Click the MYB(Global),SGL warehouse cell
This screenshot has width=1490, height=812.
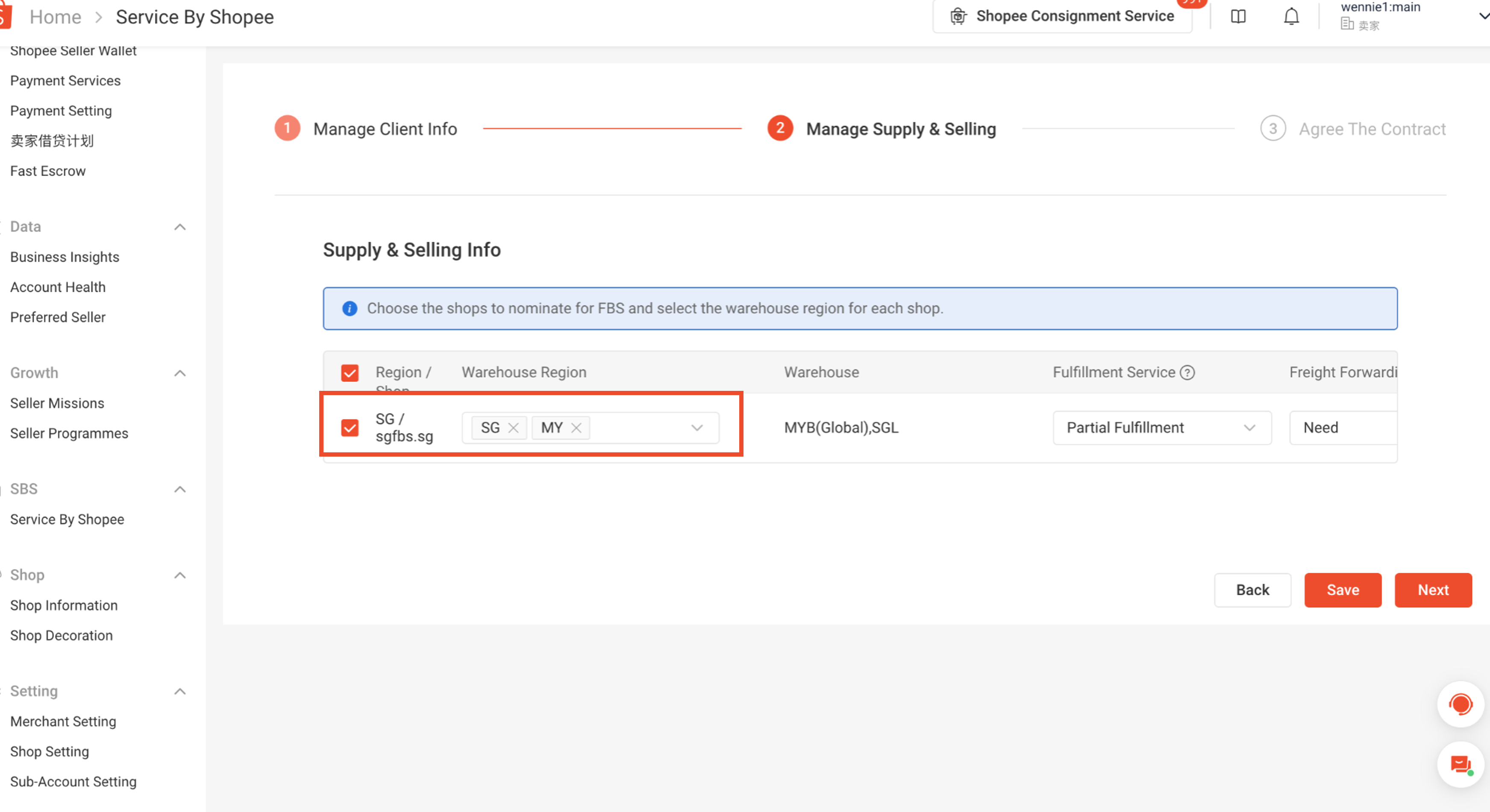pyautogui.click(x=841, y=428)
